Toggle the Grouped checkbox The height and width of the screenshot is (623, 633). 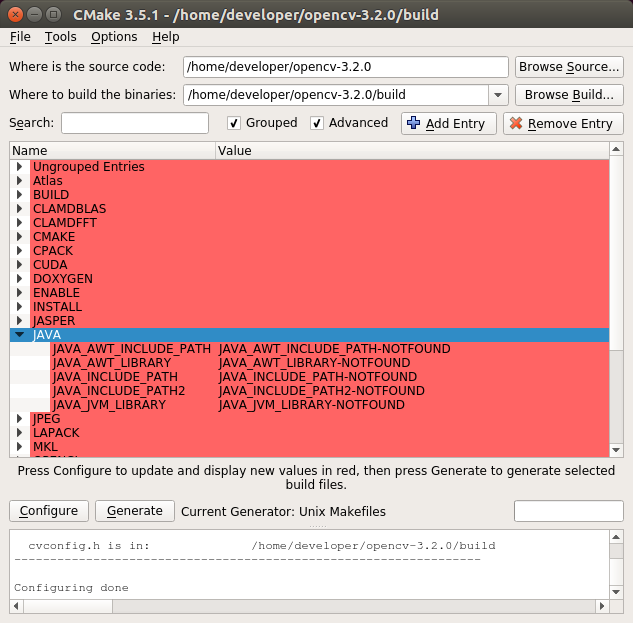point(234,123)
